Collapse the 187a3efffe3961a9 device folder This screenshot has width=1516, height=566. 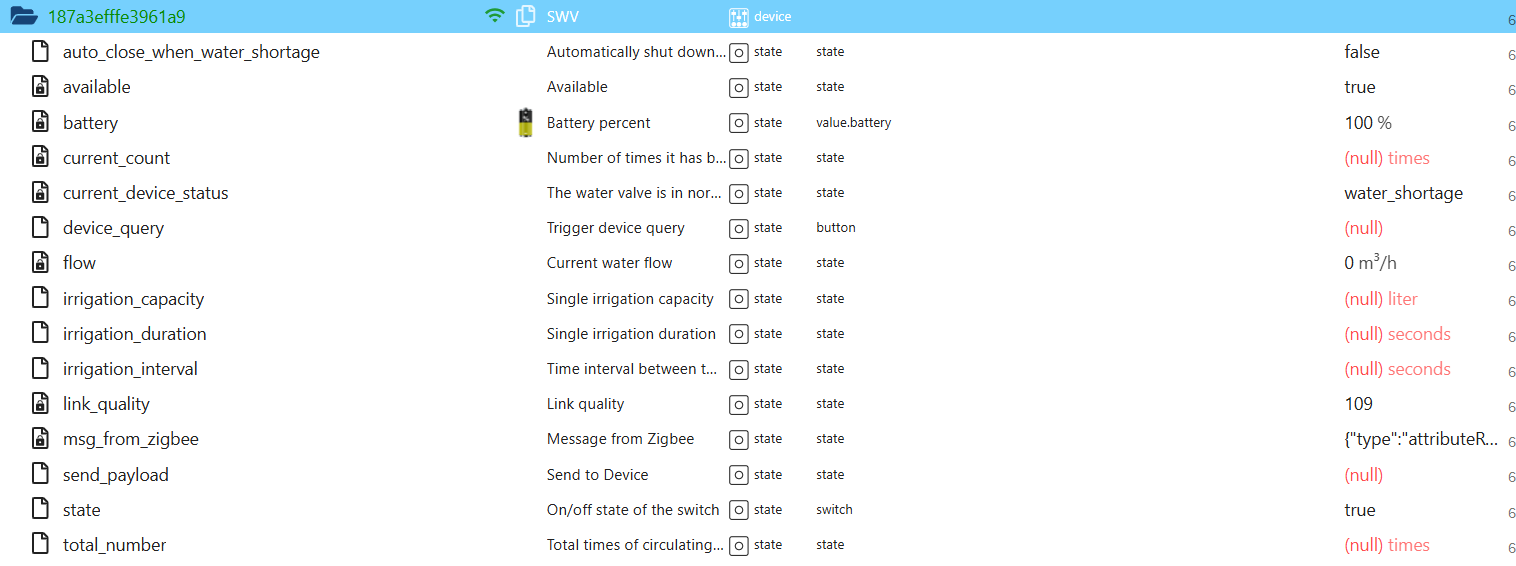coord(24,17)
